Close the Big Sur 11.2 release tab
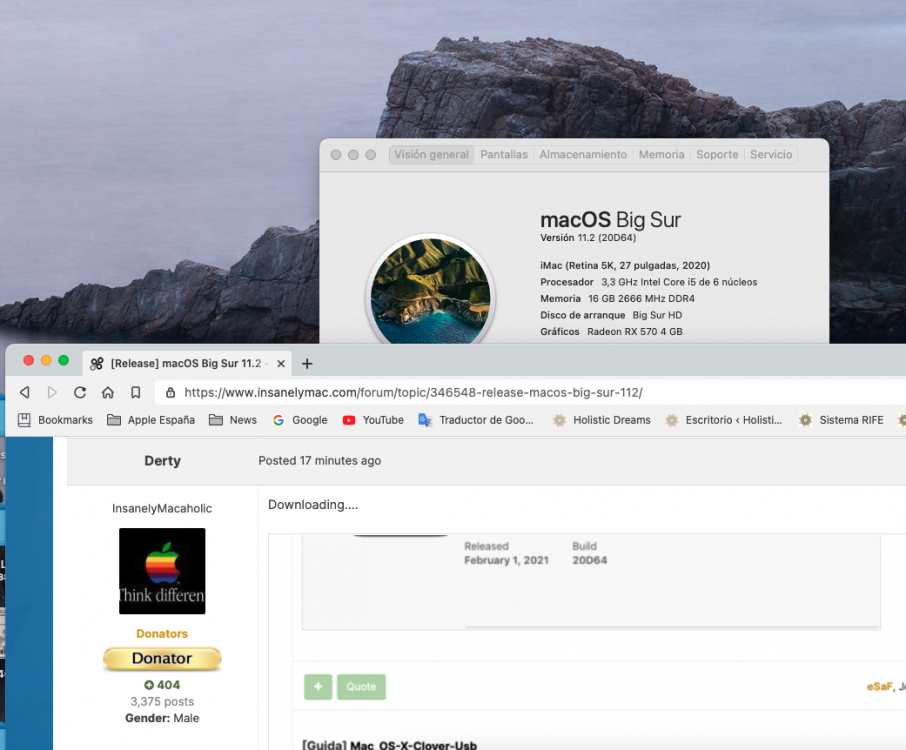This screenshot has width=906, height=750. click(x=281, y=363)
